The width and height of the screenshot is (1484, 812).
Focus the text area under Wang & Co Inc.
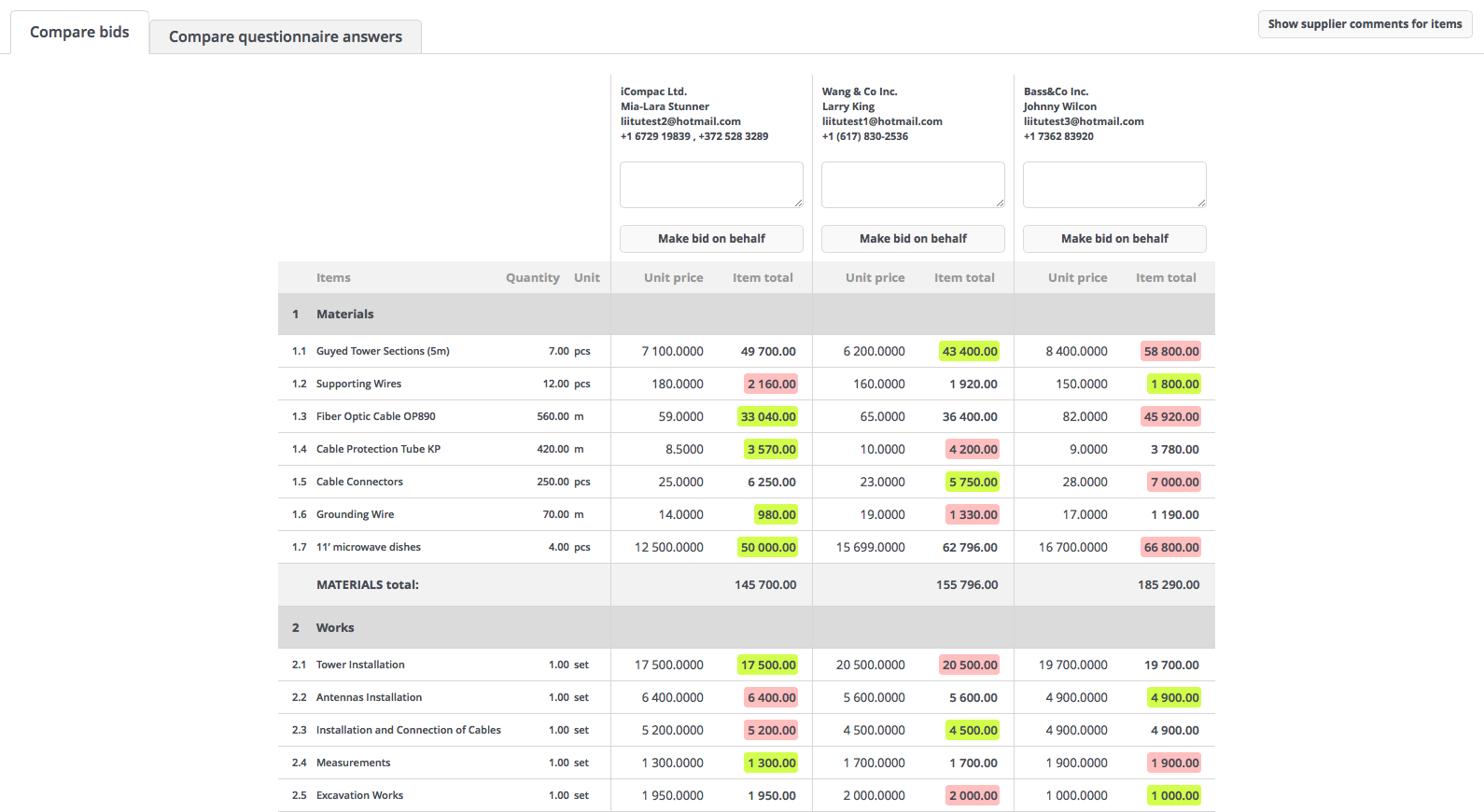tap(912, 184)
